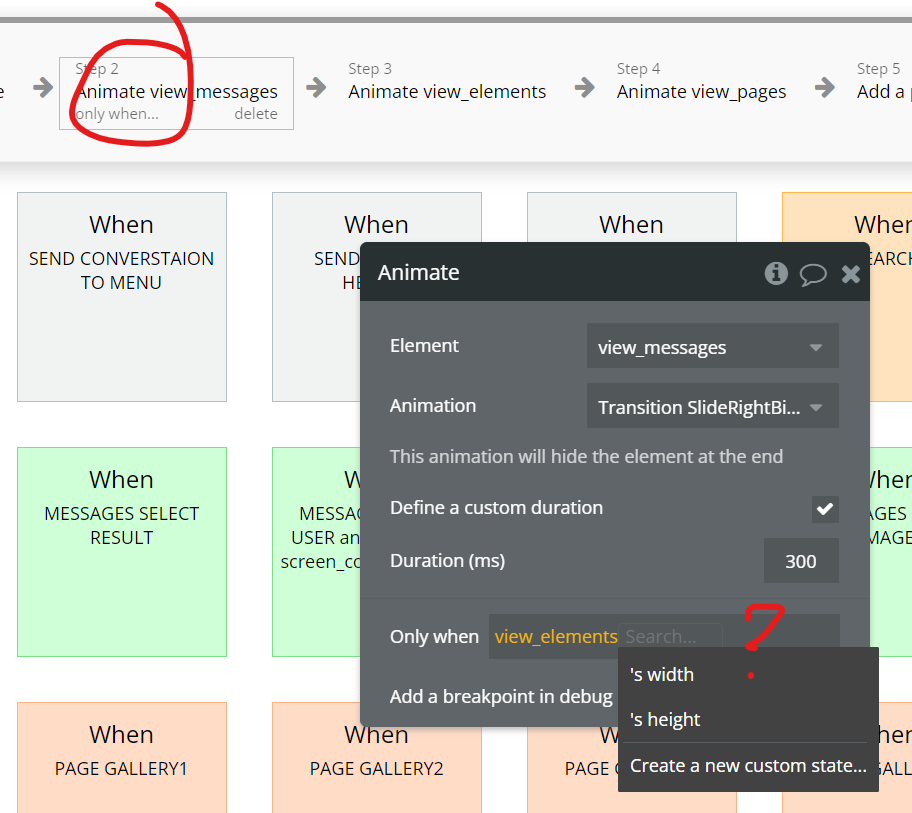Viewport: 912px width, 813px height.
Task: Open the Element dropdown showing view_messages
Action: 712,347
